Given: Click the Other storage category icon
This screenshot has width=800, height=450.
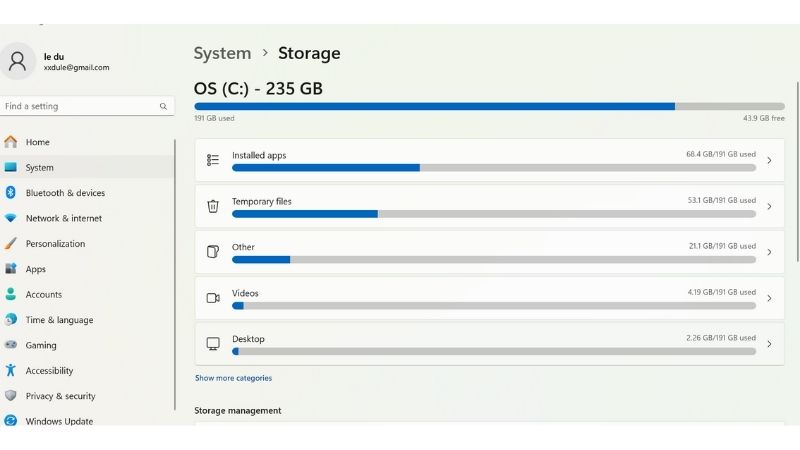Looking at the screenshot, I should click(212, 252).
